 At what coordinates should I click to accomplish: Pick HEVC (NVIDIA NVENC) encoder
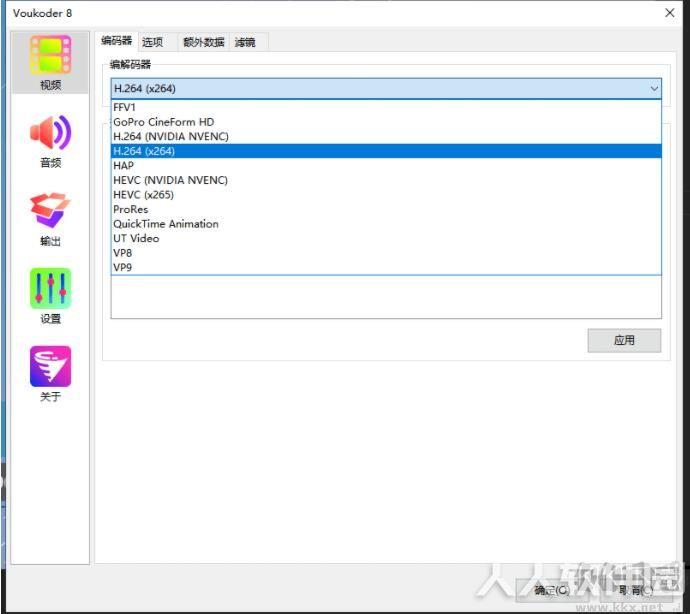point(386,180)
